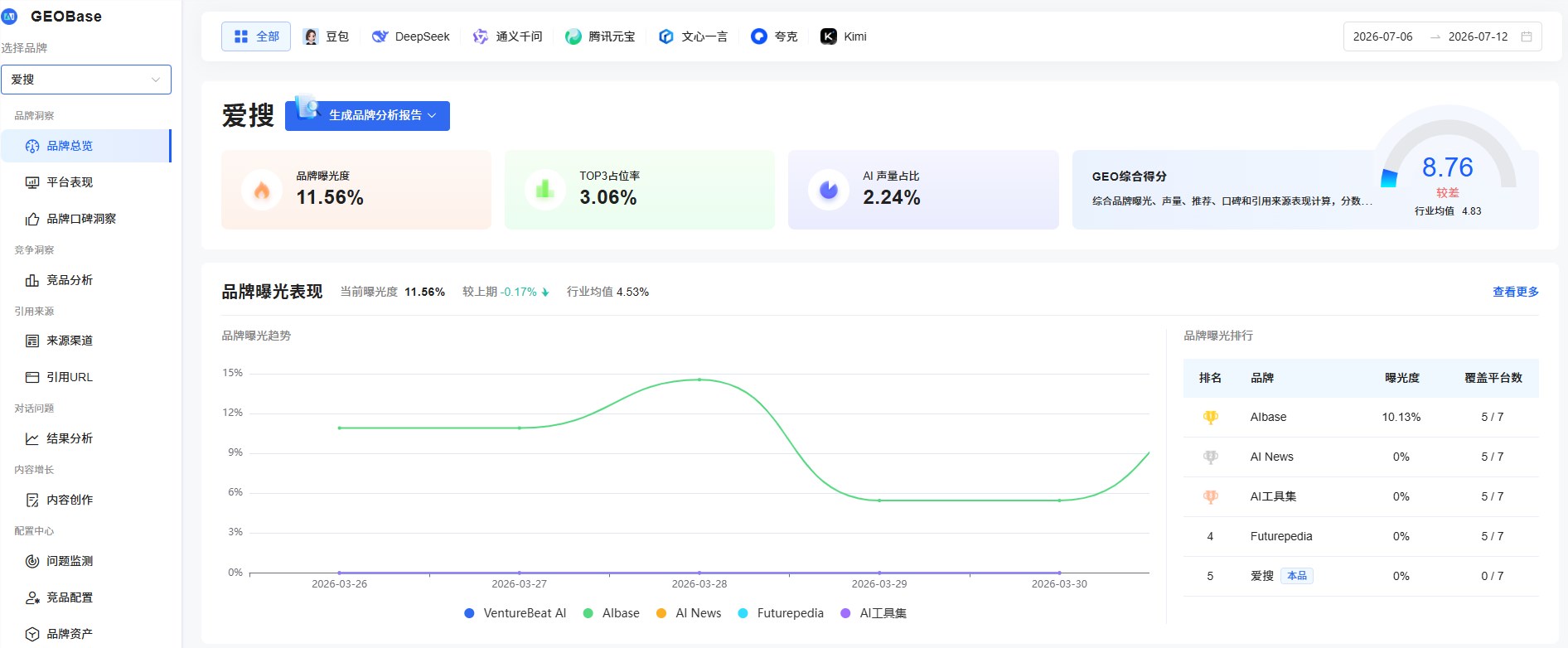Image resolution: width=1568 pixels, height=648 pixels.
Task: Click the hexagon icon beside 品牌资产
Action: click(x=32, y=634)
